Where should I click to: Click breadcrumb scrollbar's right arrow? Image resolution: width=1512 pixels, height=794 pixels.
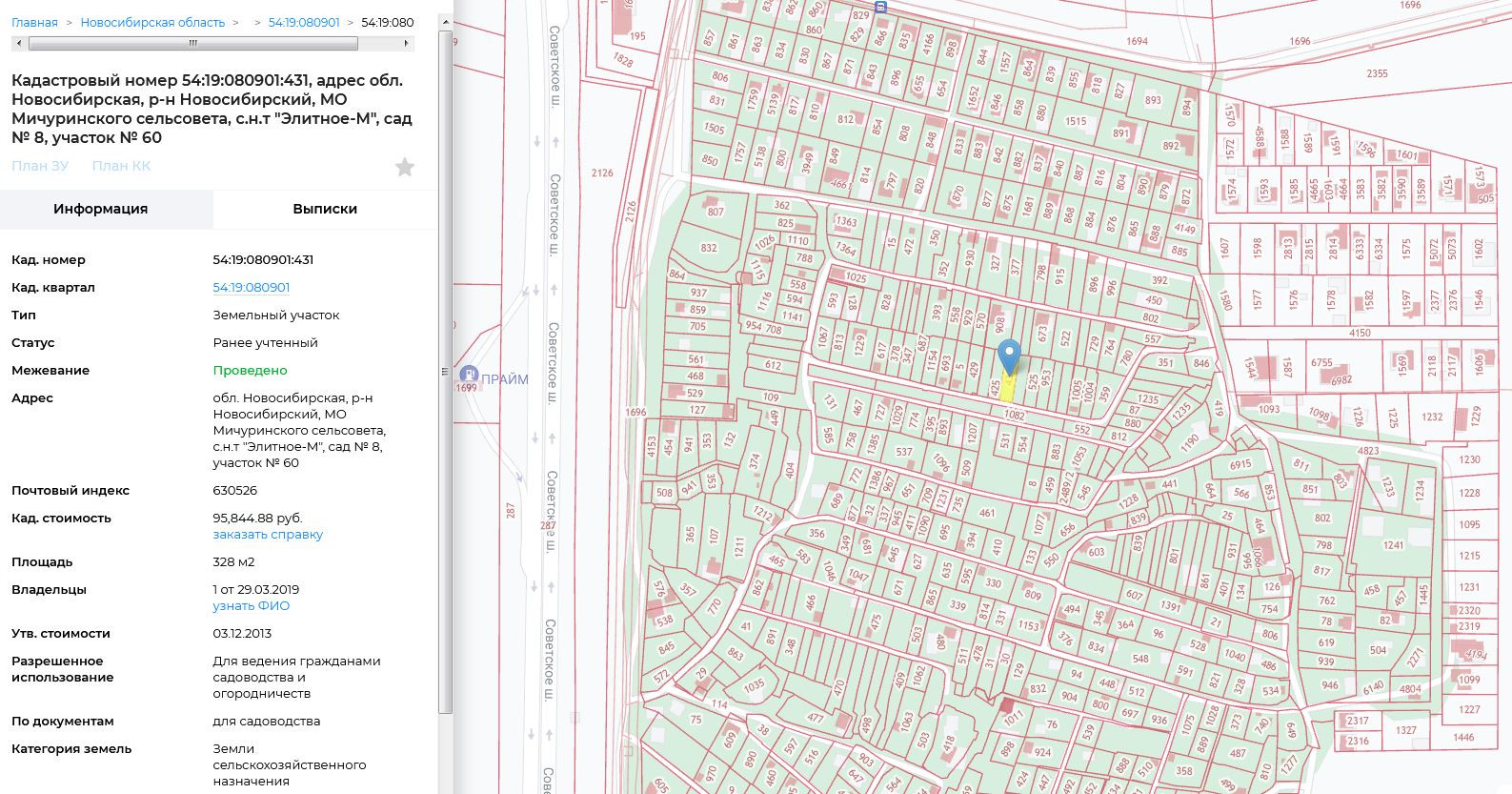pyautogui.click(x=408, y=43)
